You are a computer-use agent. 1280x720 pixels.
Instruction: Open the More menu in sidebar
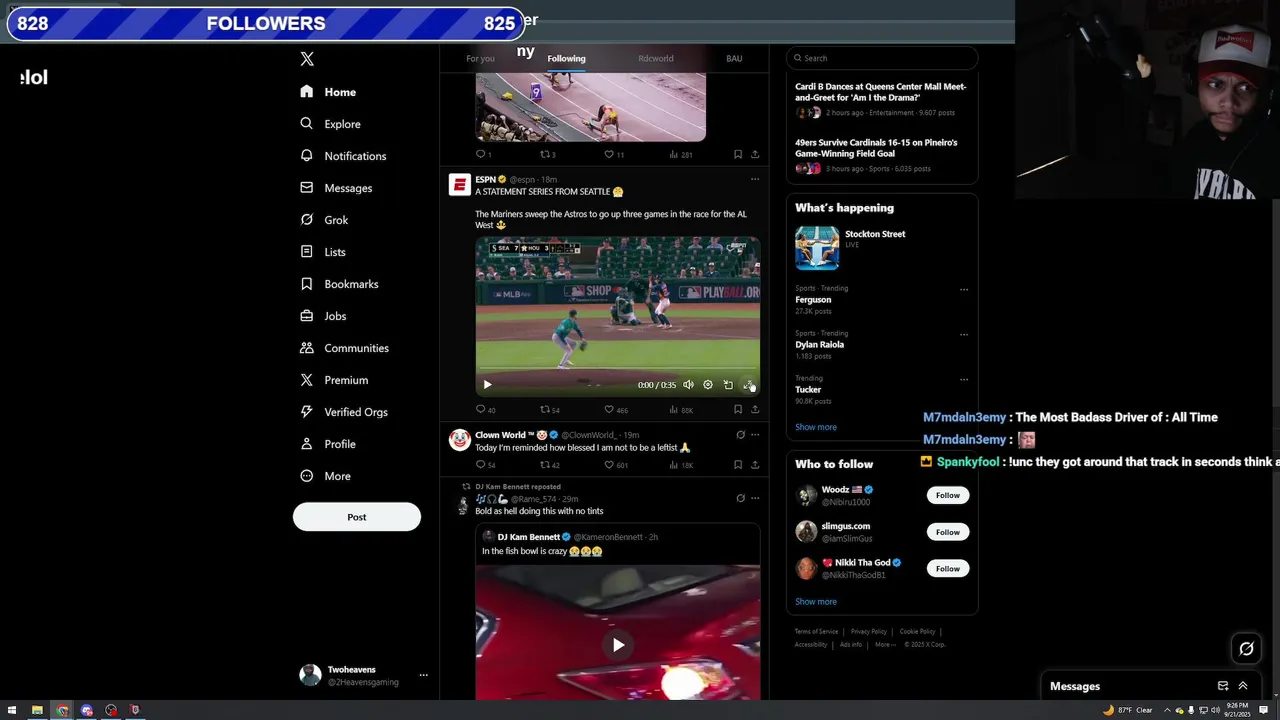tap(325, 476)
